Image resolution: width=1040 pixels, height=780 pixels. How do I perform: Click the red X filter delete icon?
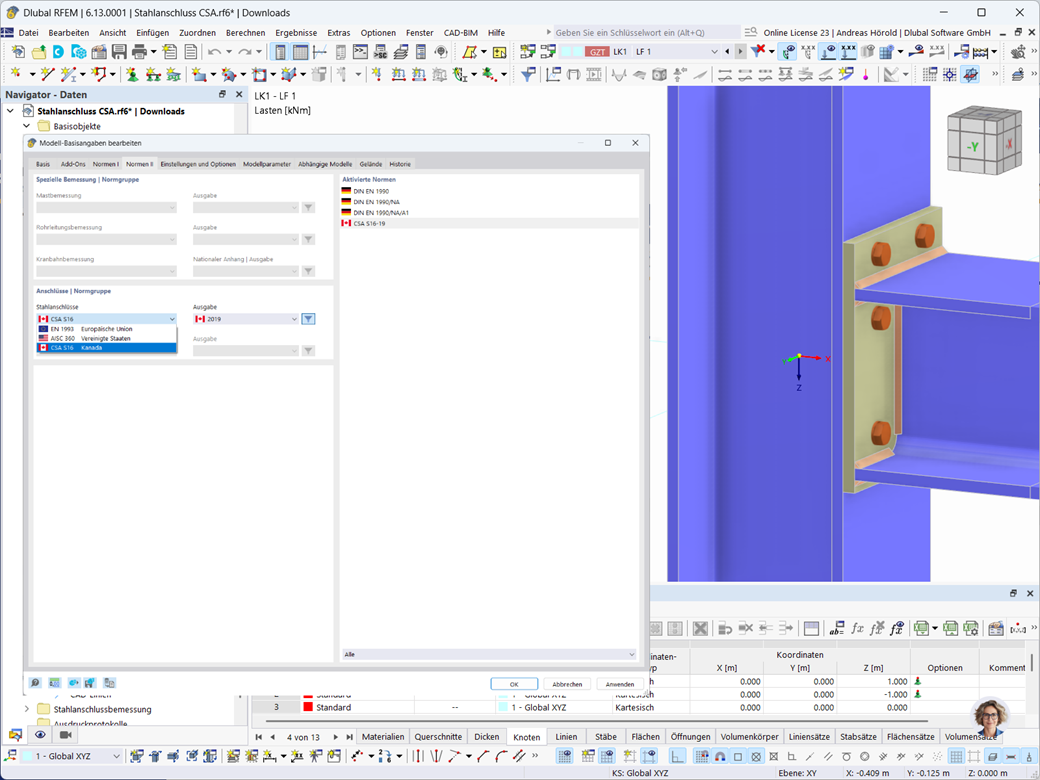click(x=758, y=52)
